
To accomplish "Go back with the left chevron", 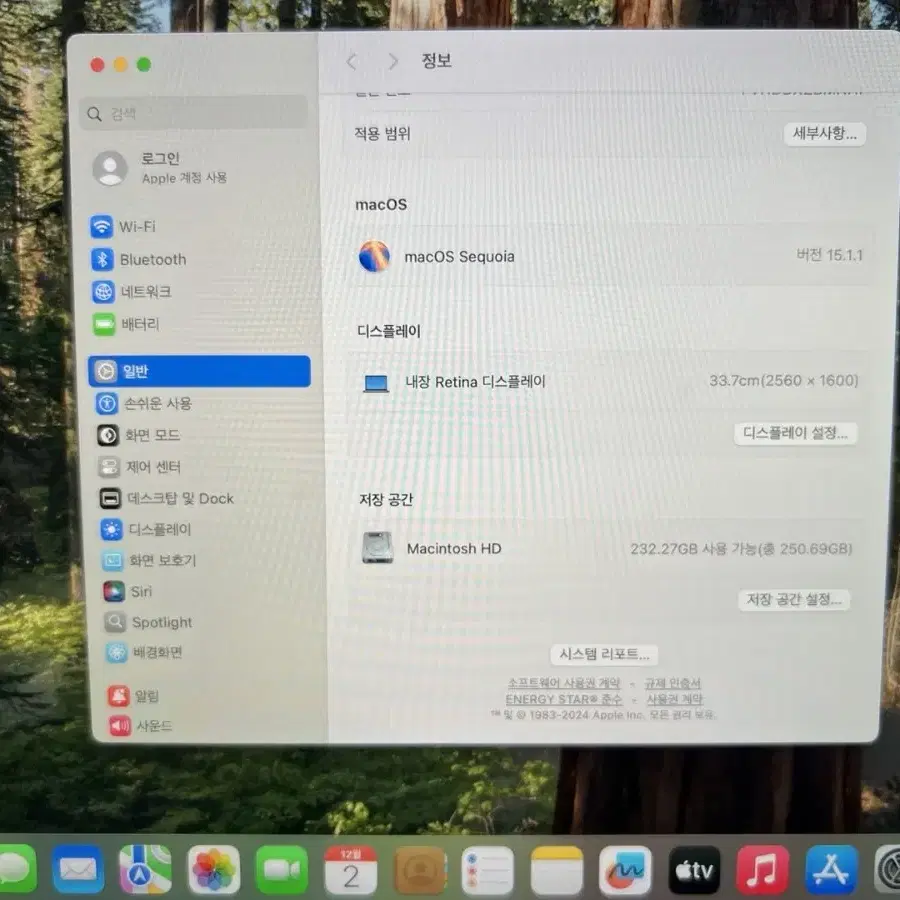I will coord(352,61).
